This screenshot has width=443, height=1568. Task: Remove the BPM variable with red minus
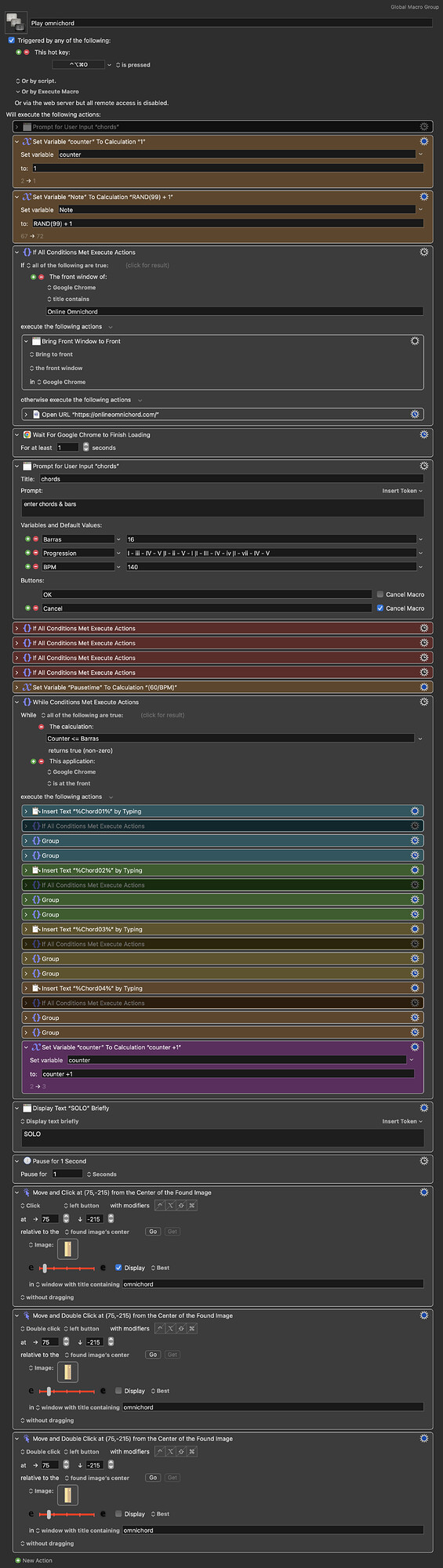click(x=35, y=566)
